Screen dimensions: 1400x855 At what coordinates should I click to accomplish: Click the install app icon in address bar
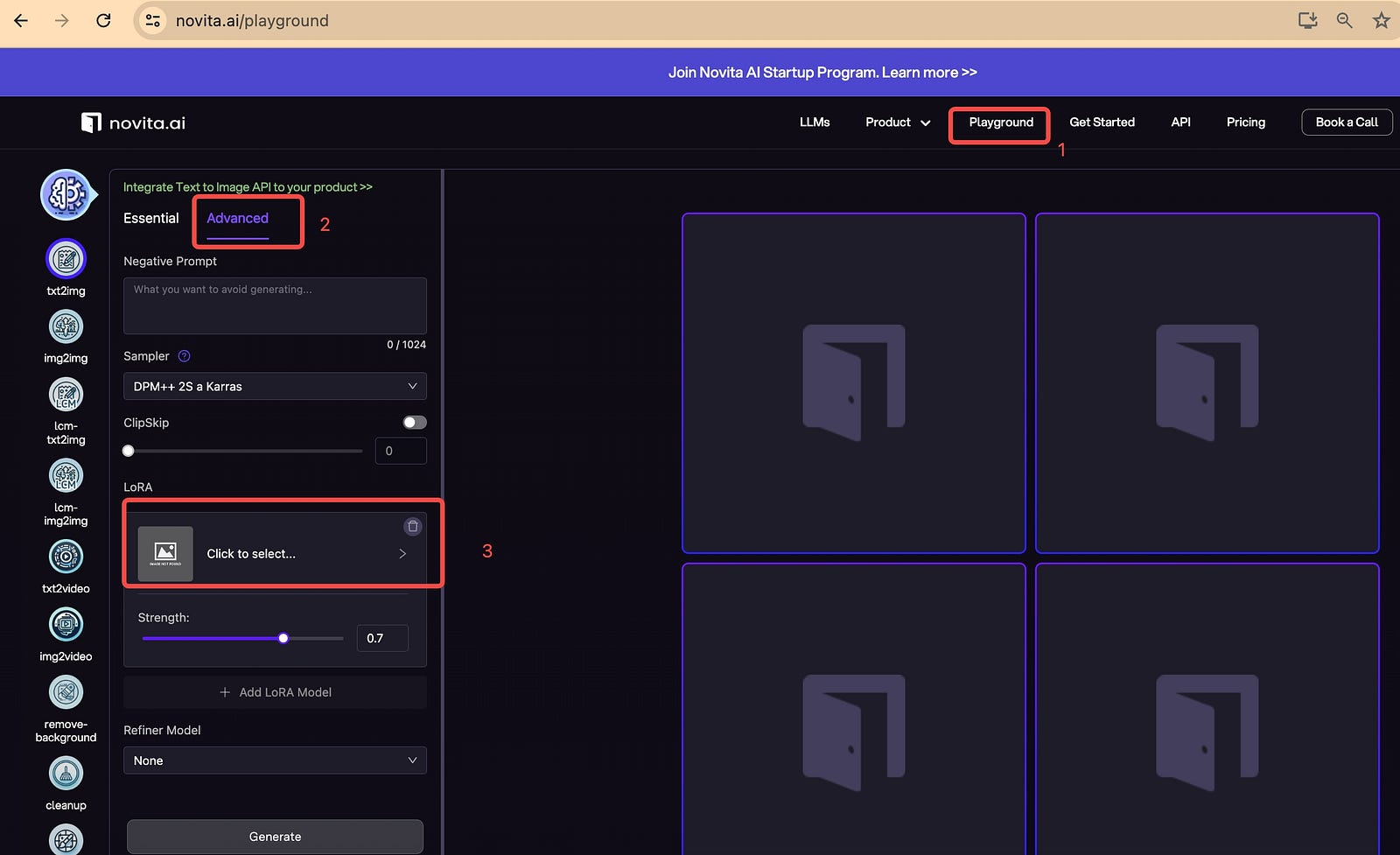tap(1307, 20)
